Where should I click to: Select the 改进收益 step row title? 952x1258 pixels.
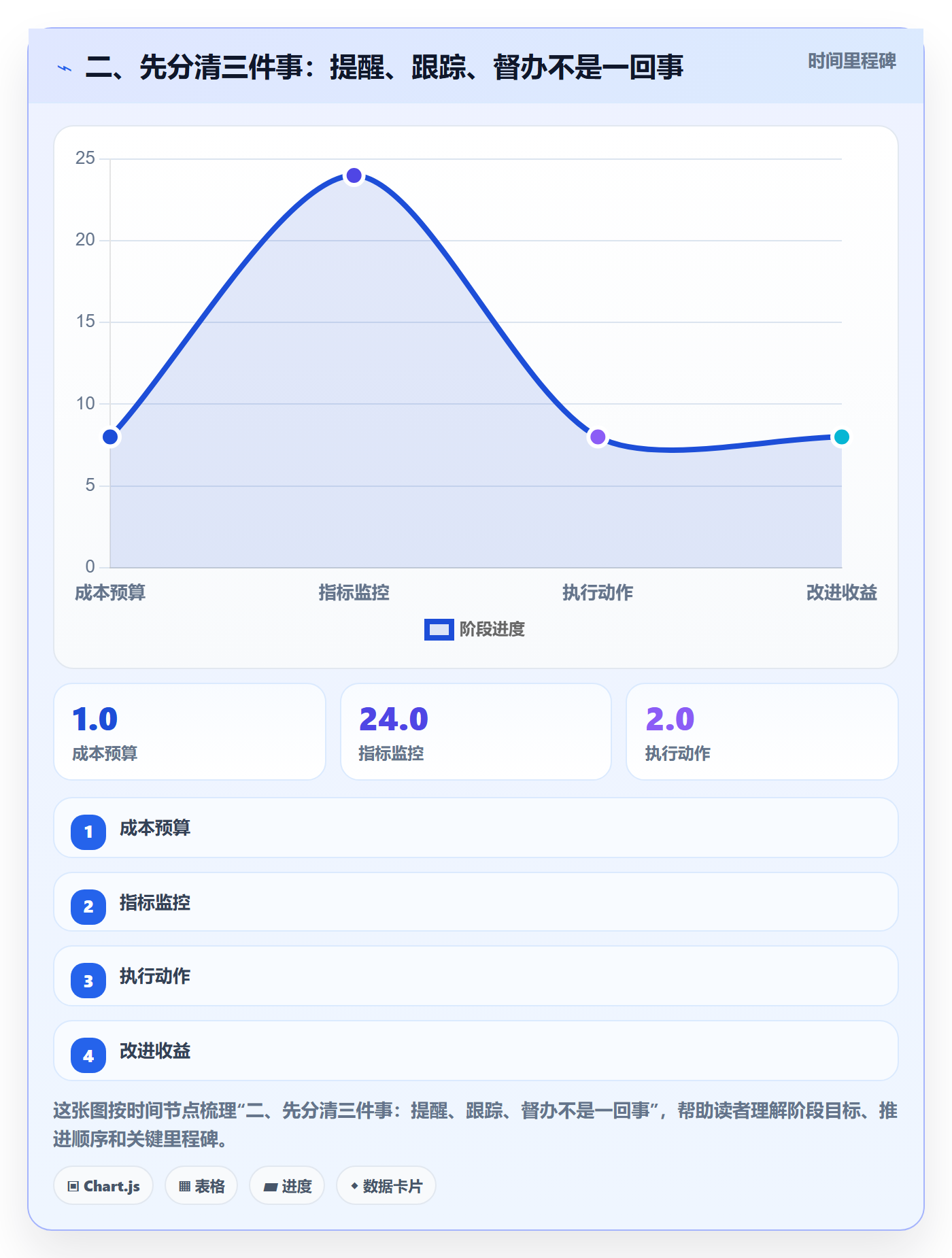coord(155,1051)
